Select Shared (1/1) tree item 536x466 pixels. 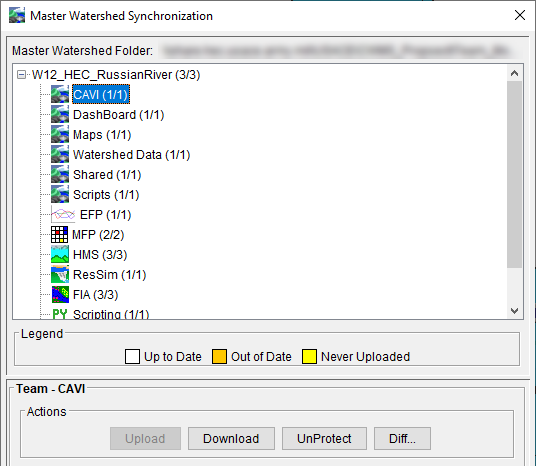[x=107, y=175]
